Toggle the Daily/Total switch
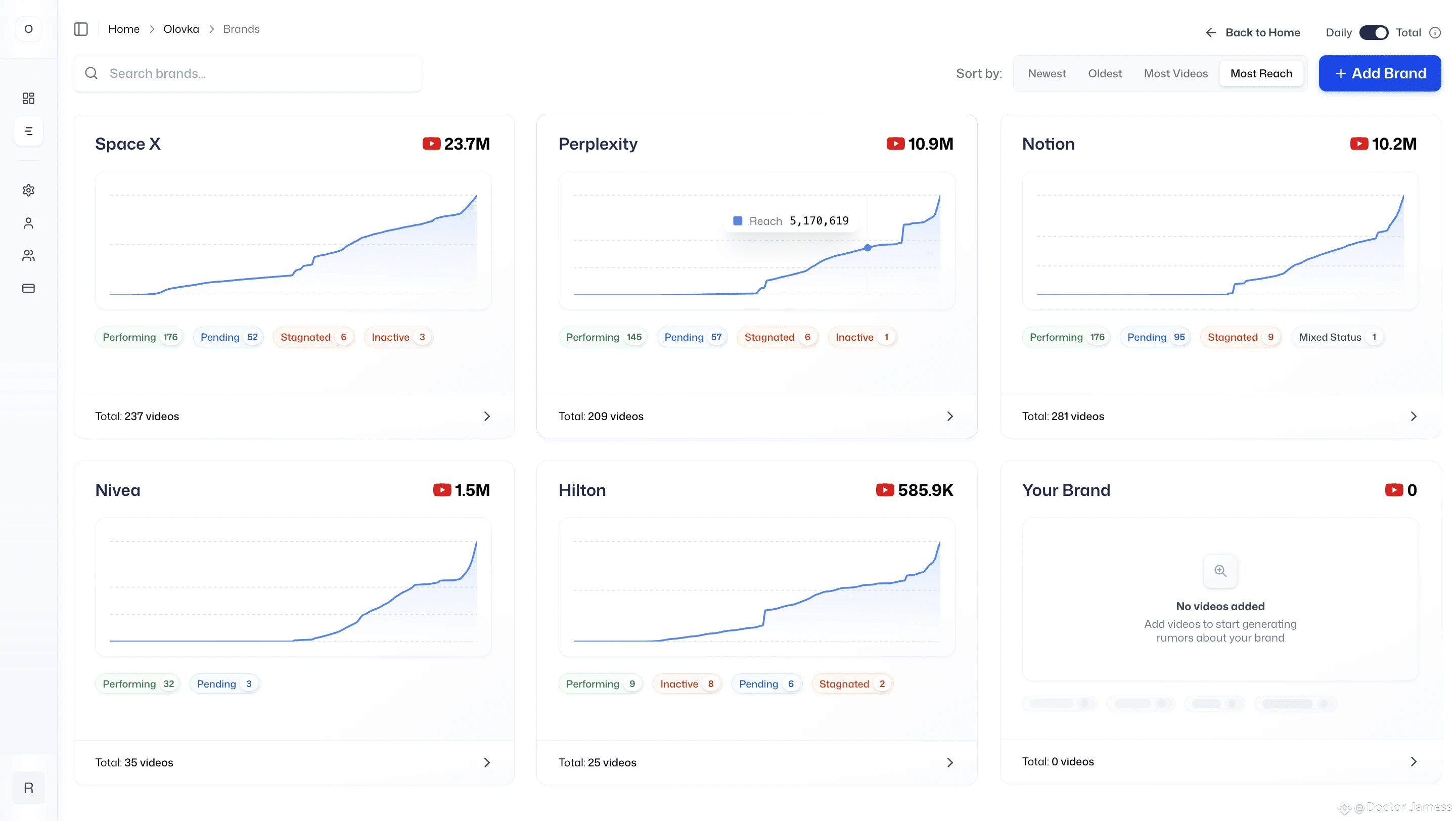The image size is (1456, 821). click(1373, 33)
